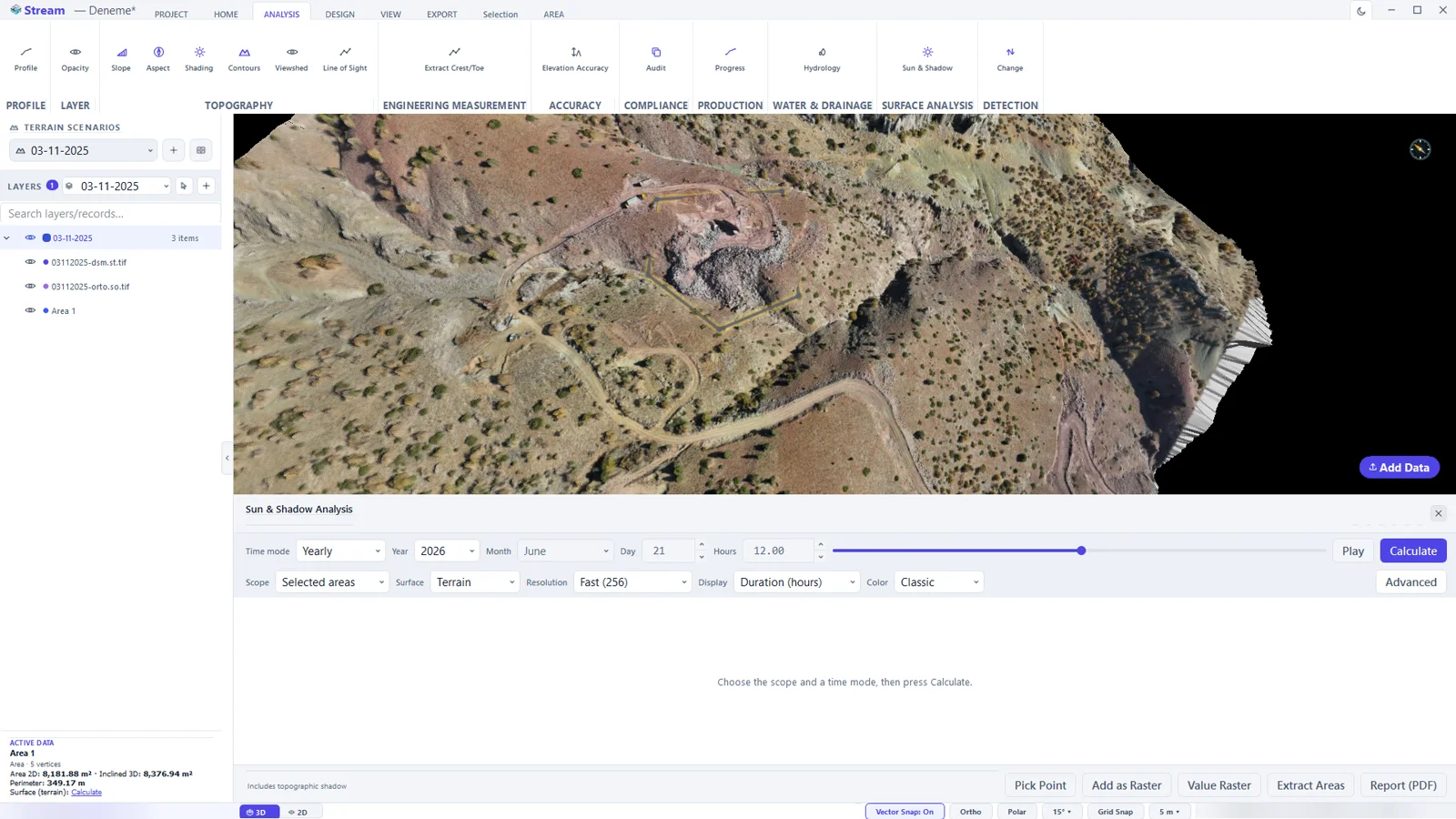The height and width of the screenshot is (819, 1456).
Task: Hide the 03-11-2025 layer group
Action: click(x=30, y=238)
